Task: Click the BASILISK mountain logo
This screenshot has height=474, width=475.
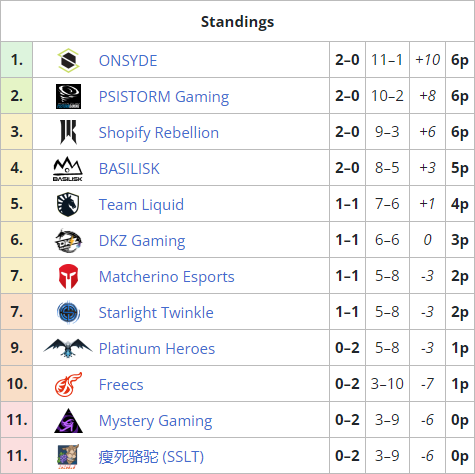Action: 68,169
